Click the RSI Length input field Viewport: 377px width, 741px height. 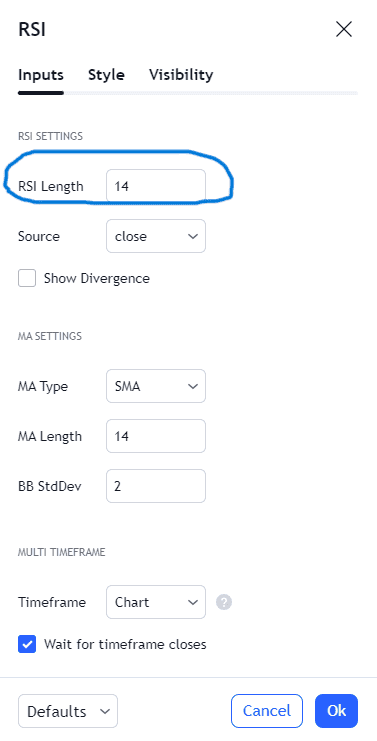(x=156, y=186)
